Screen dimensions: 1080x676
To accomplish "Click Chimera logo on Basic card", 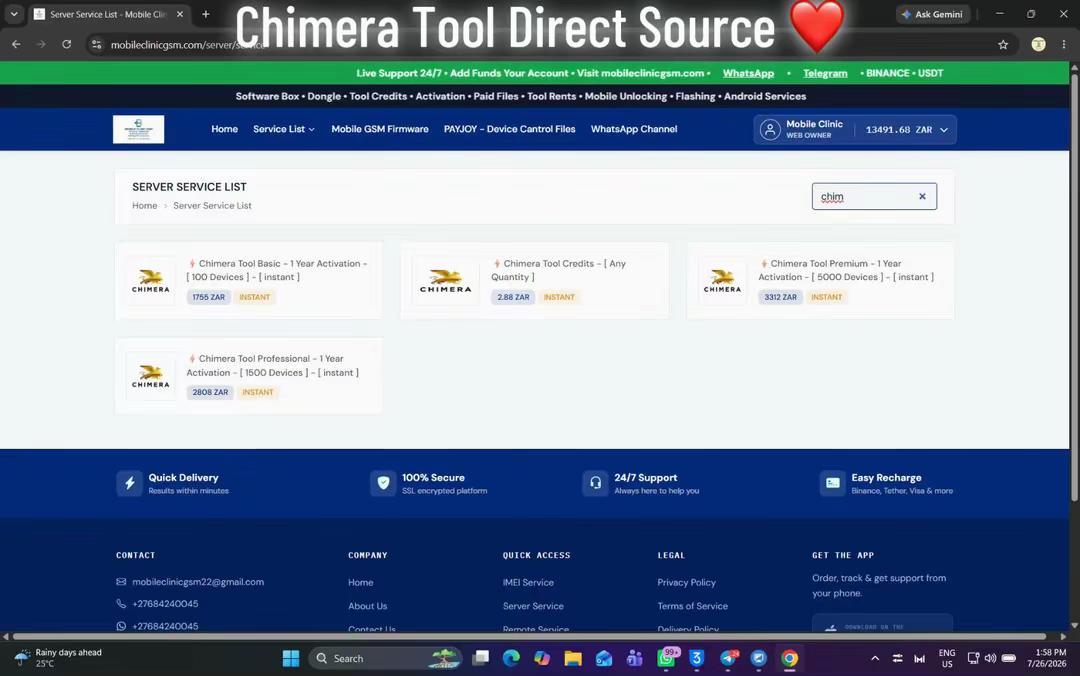I will (150, 280).
